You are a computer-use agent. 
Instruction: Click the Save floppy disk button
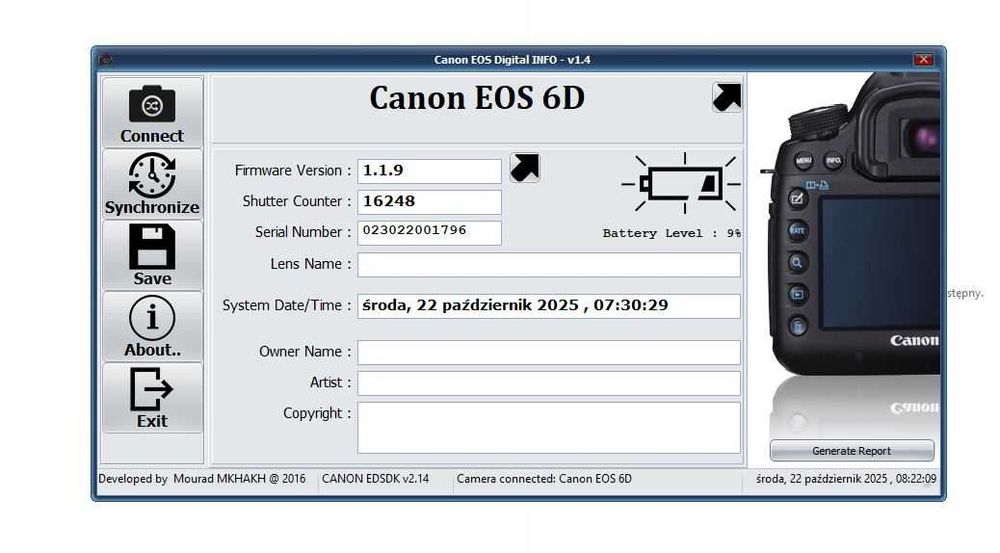point(152,256)
